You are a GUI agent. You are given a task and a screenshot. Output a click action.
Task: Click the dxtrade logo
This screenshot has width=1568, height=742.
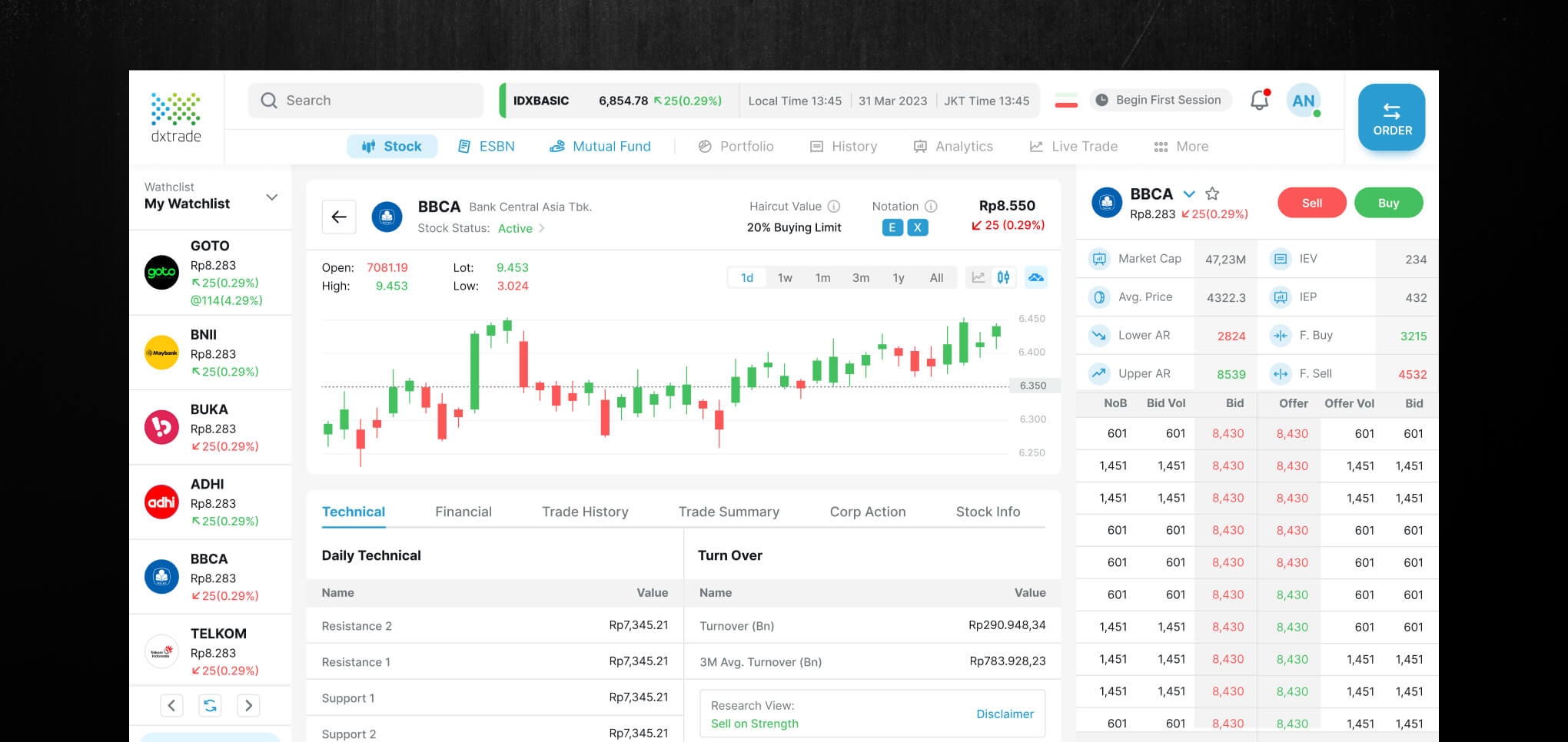pos(176,118)
